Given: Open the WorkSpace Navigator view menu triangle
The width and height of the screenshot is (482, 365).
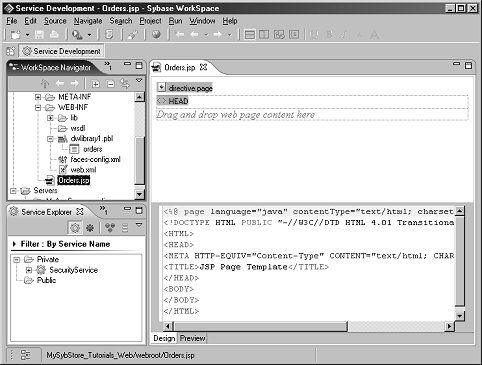Looking at the screenshot, I should pos(139,81).
